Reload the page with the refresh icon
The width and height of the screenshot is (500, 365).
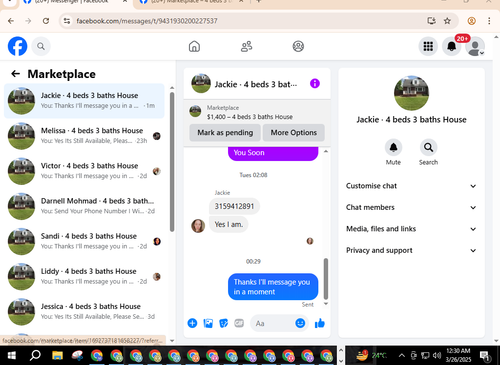pos(46,21)
